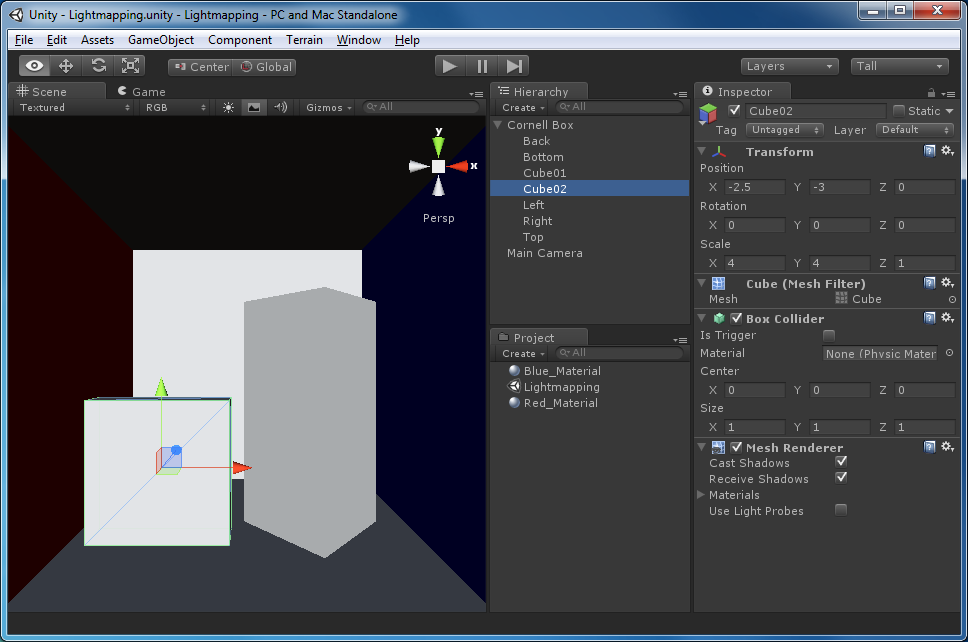The height and width of the screenshot is (642, 968).
Task: Click the physic Material object picker circle
Action: coord(949,353)
